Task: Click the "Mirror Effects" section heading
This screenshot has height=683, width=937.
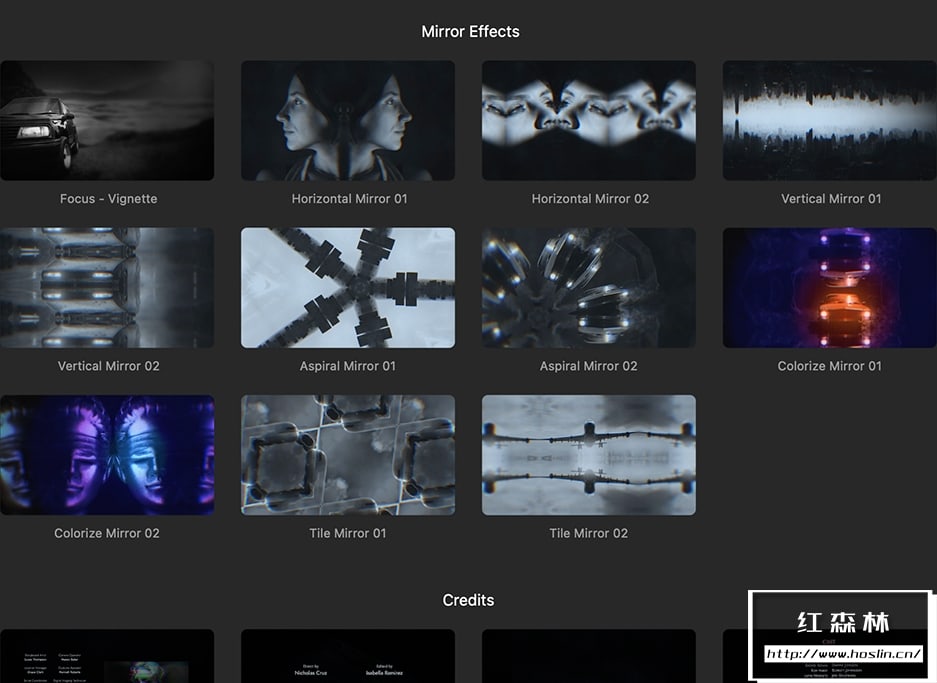Action: click(x=470, y=32)
